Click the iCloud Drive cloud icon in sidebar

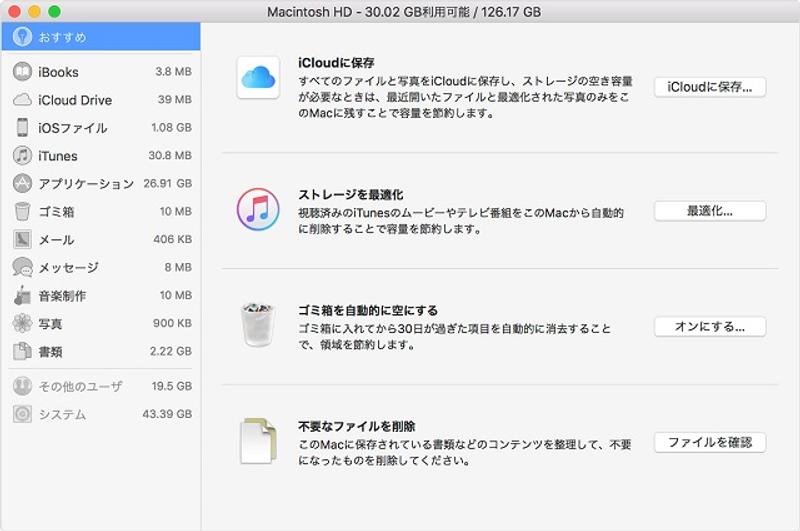(x=22, y=100)
